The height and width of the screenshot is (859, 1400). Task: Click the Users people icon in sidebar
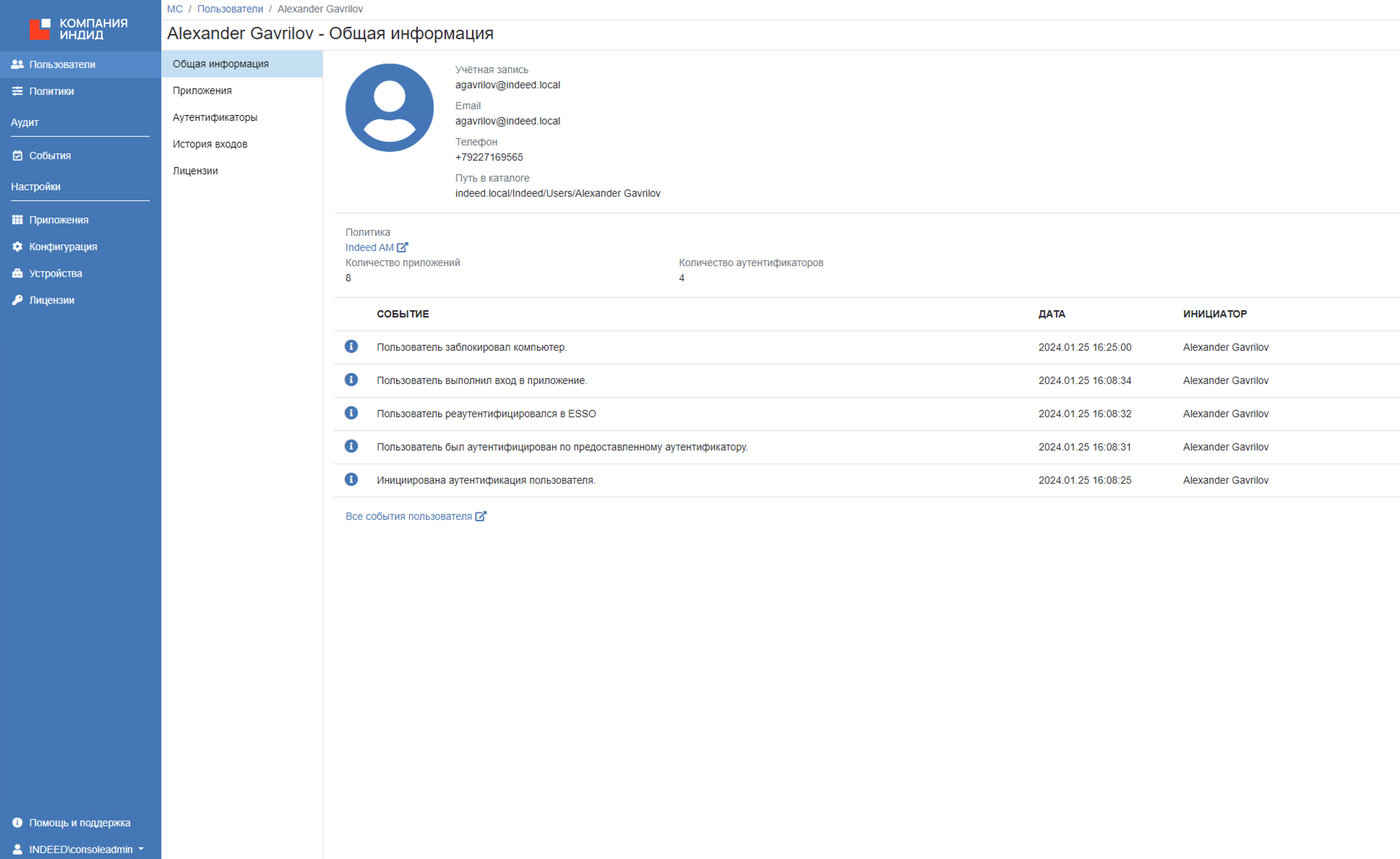[17, 64]
